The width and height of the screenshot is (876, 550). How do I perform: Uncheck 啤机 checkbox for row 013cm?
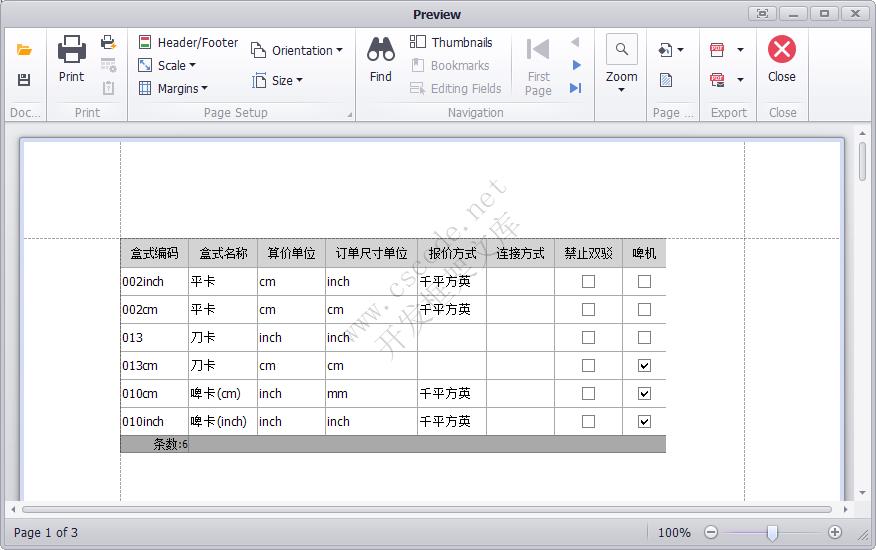pyautogui.click(x=644, y=366)
